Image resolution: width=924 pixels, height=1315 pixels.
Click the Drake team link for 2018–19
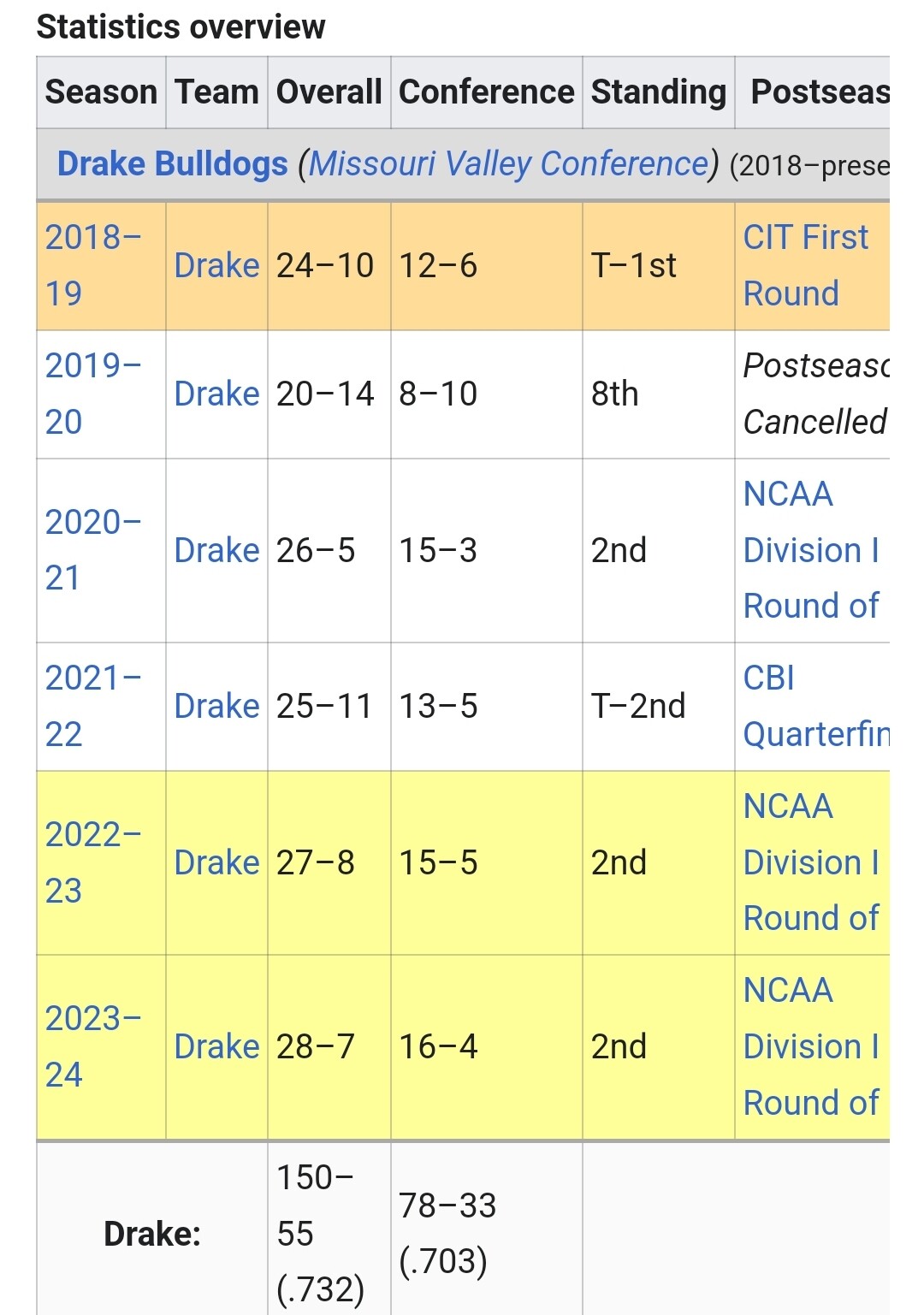(216, 265)
